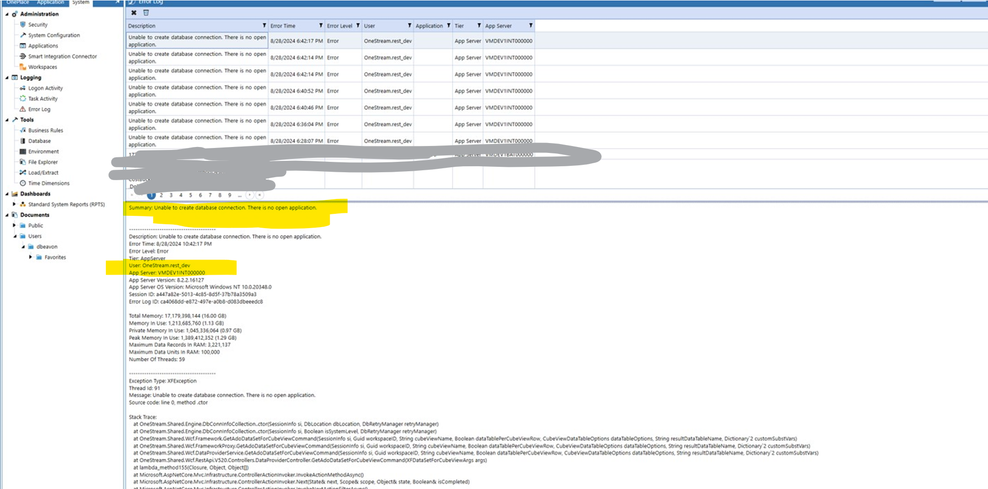Viewport: 988px width, 489px height.
Task: Open the Error Level column filter funnel
Action: point(358,26)
